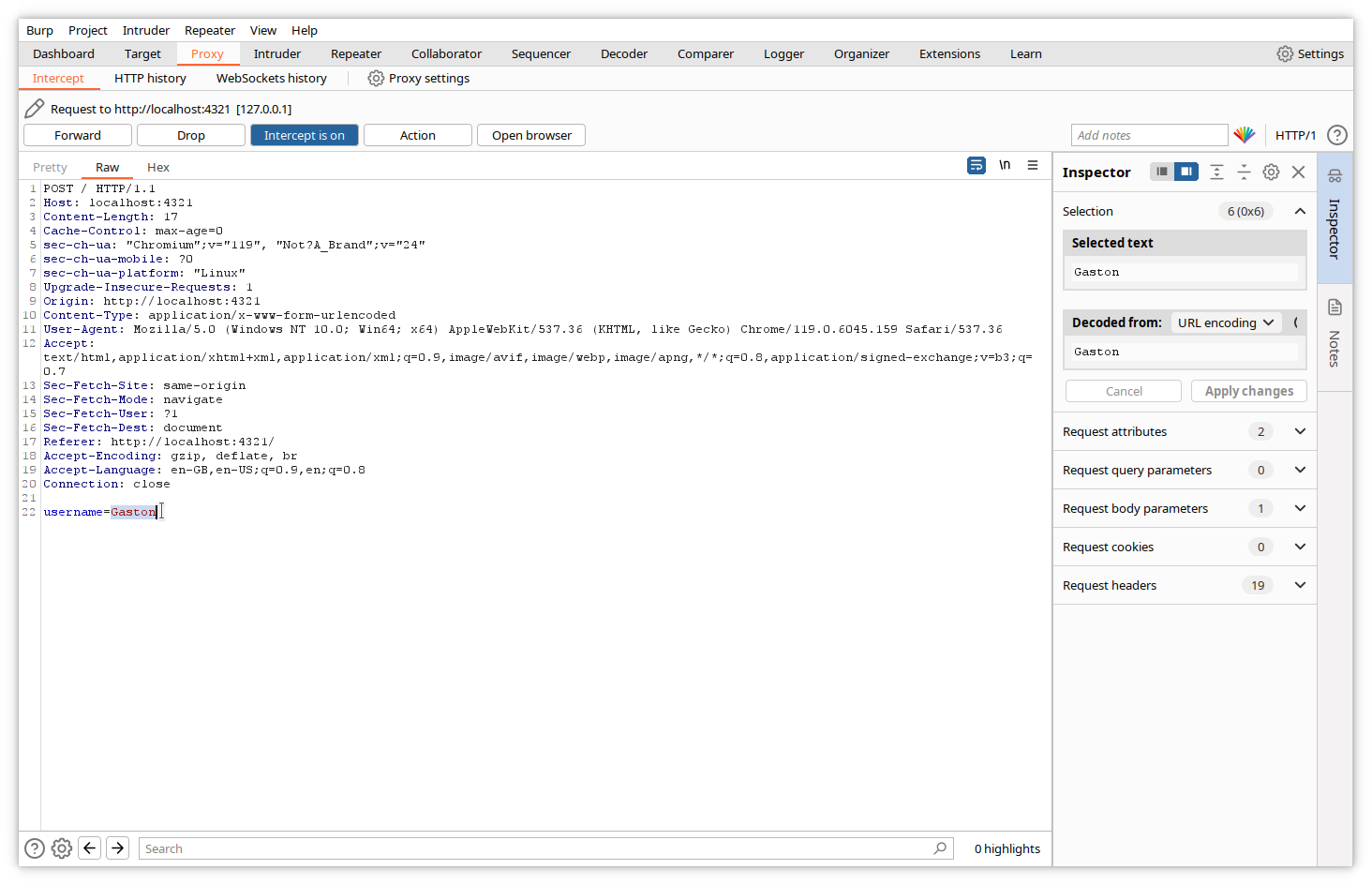Viewport: 1372px width, 885px height.
Task: Open the HTTP history subtab
Action: [150, 79]
